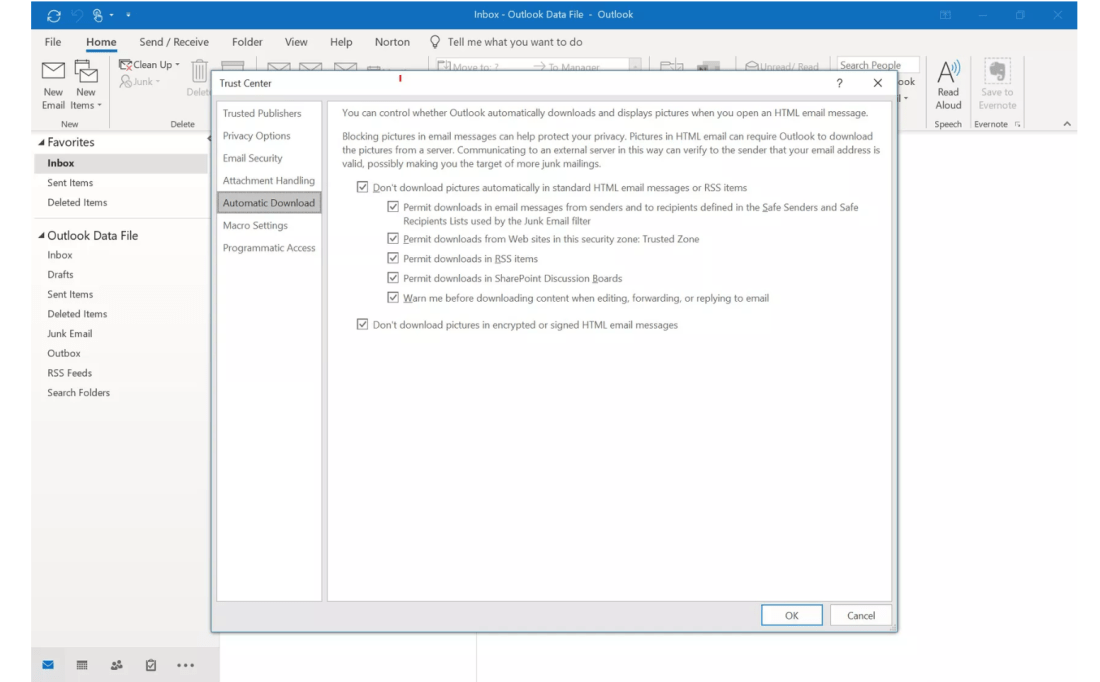The image size is (1100, 682).
Task: Open the New Items dropdown arrow
Action: pos(100,105)
